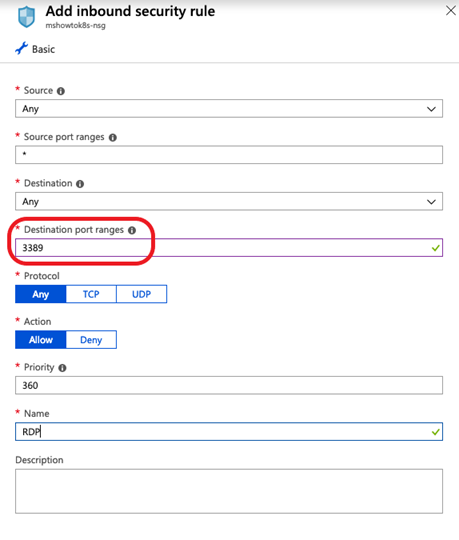Image resolution: width=459 pixels, height=540 pixels.
Task: Click into the Description text area
Action: click(x=229, y=491)
